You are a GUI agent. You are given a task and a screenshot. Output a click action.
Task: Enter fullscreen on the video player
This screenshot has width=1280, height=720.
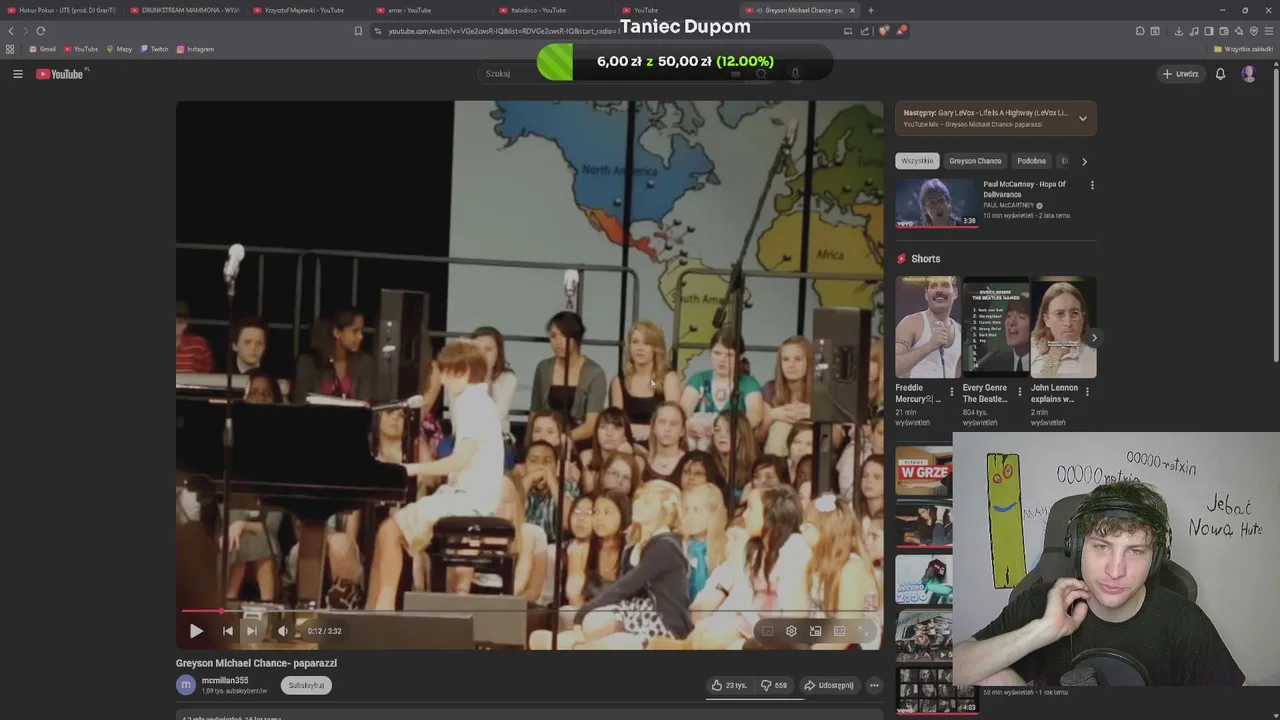(x=864, y=631)
